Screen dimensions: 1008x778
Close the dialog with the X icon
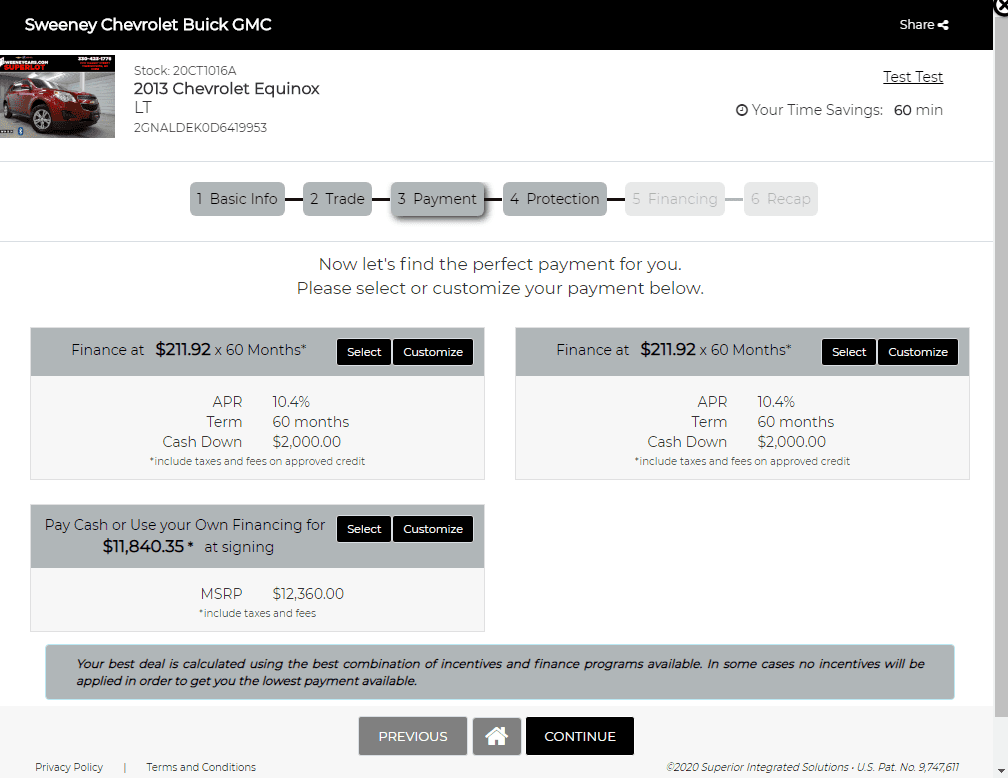coord(1001,7)
